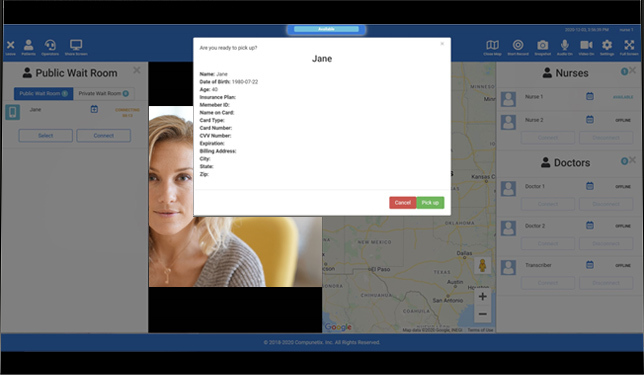
Task: Click Disconnect button under Doctor 1
Action: coord(606,204)
